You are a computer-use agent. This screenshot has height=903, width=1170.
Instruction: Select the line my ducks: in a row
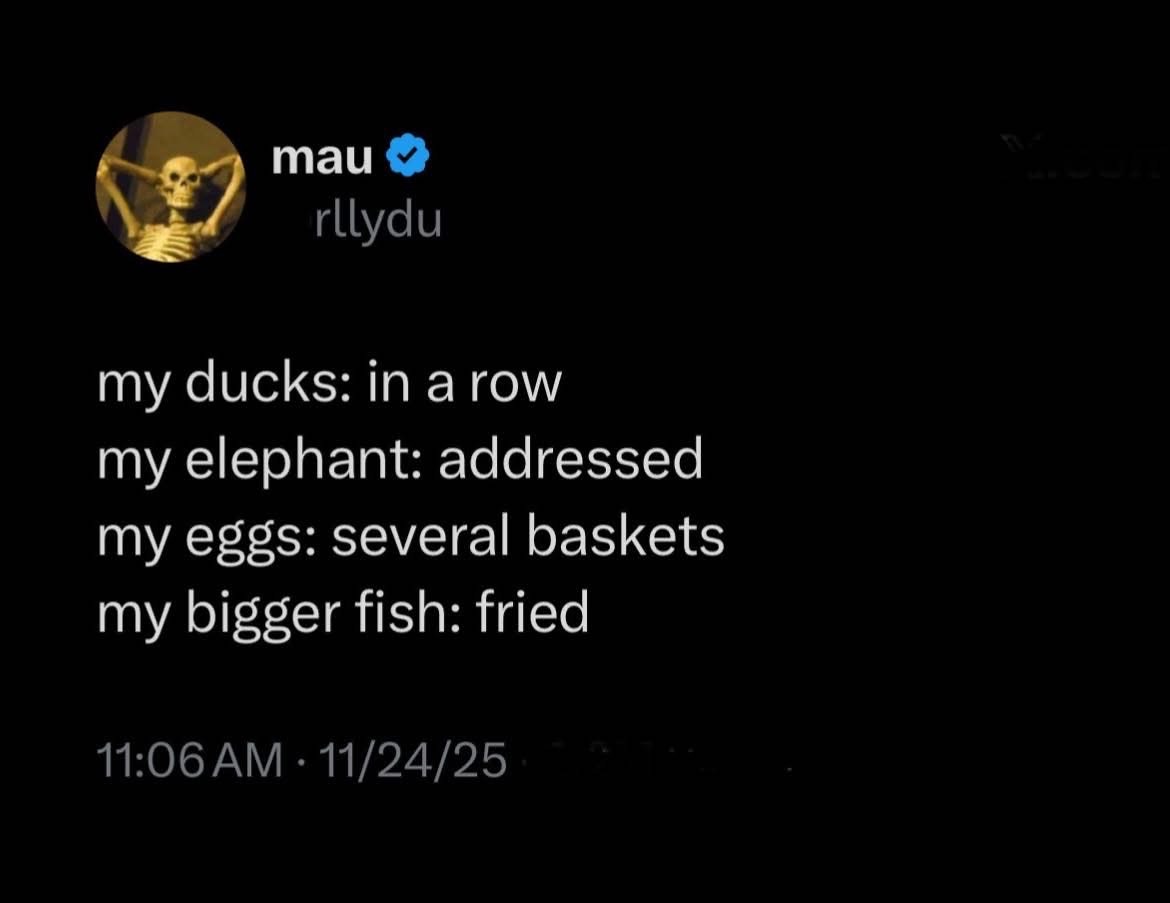point(329,383)
